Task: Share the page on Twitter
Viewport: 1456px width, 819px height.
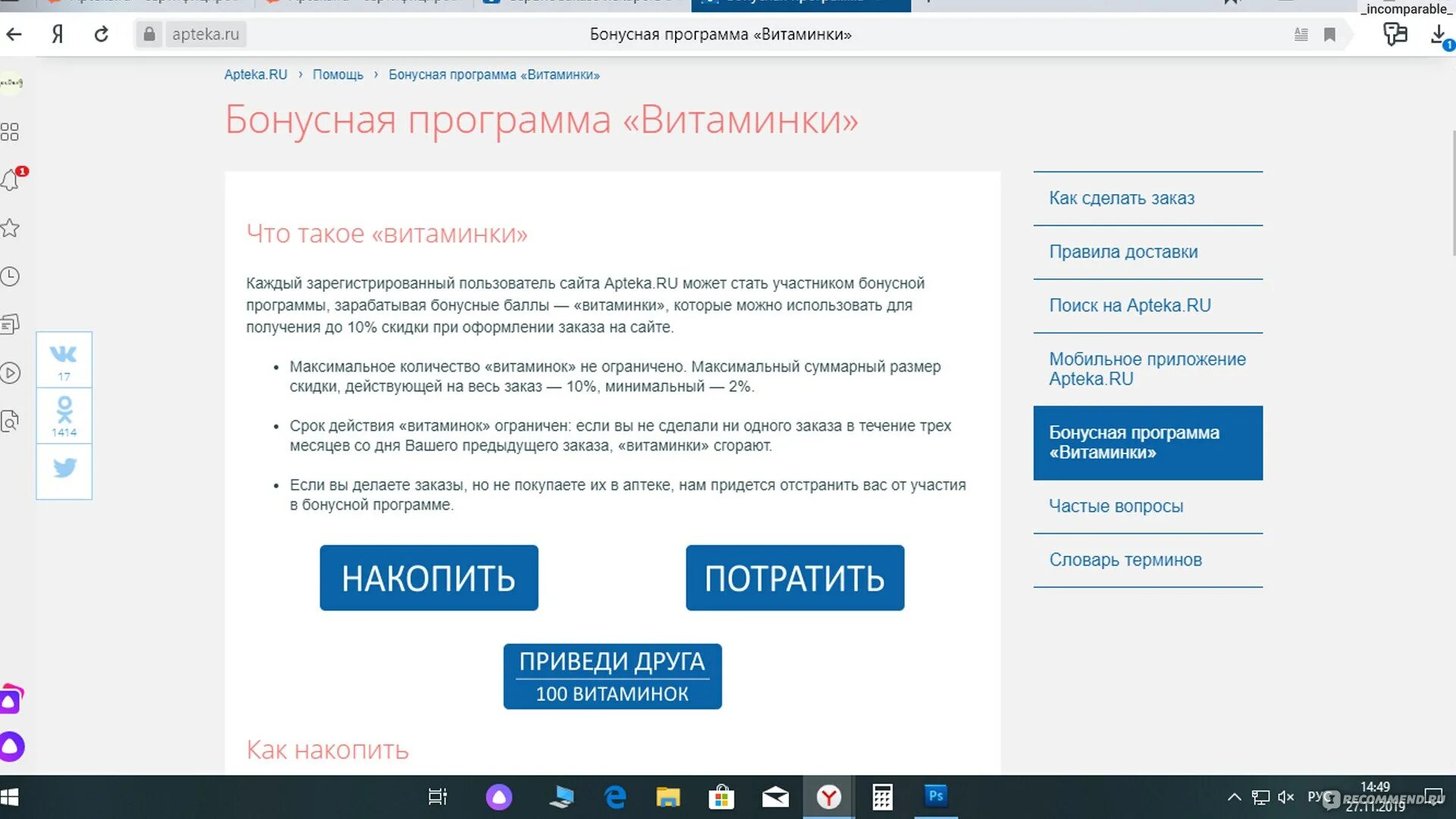Action: (64, 471)
